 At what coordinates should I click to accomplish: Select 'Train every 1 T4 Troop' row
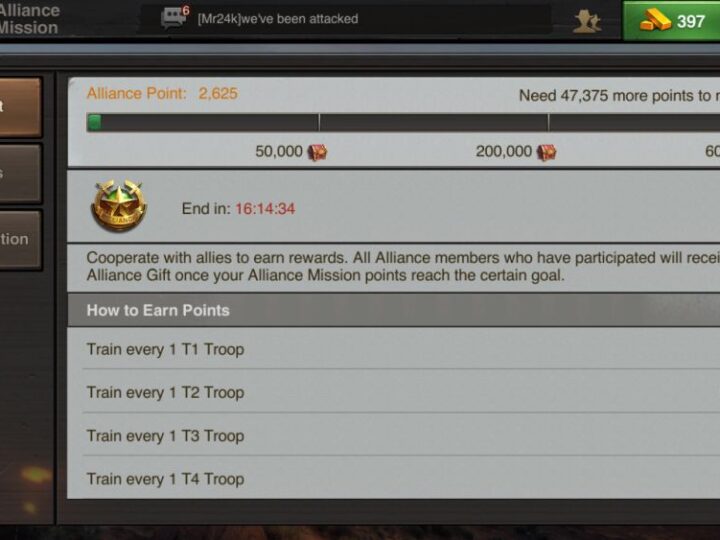[394, 478]
